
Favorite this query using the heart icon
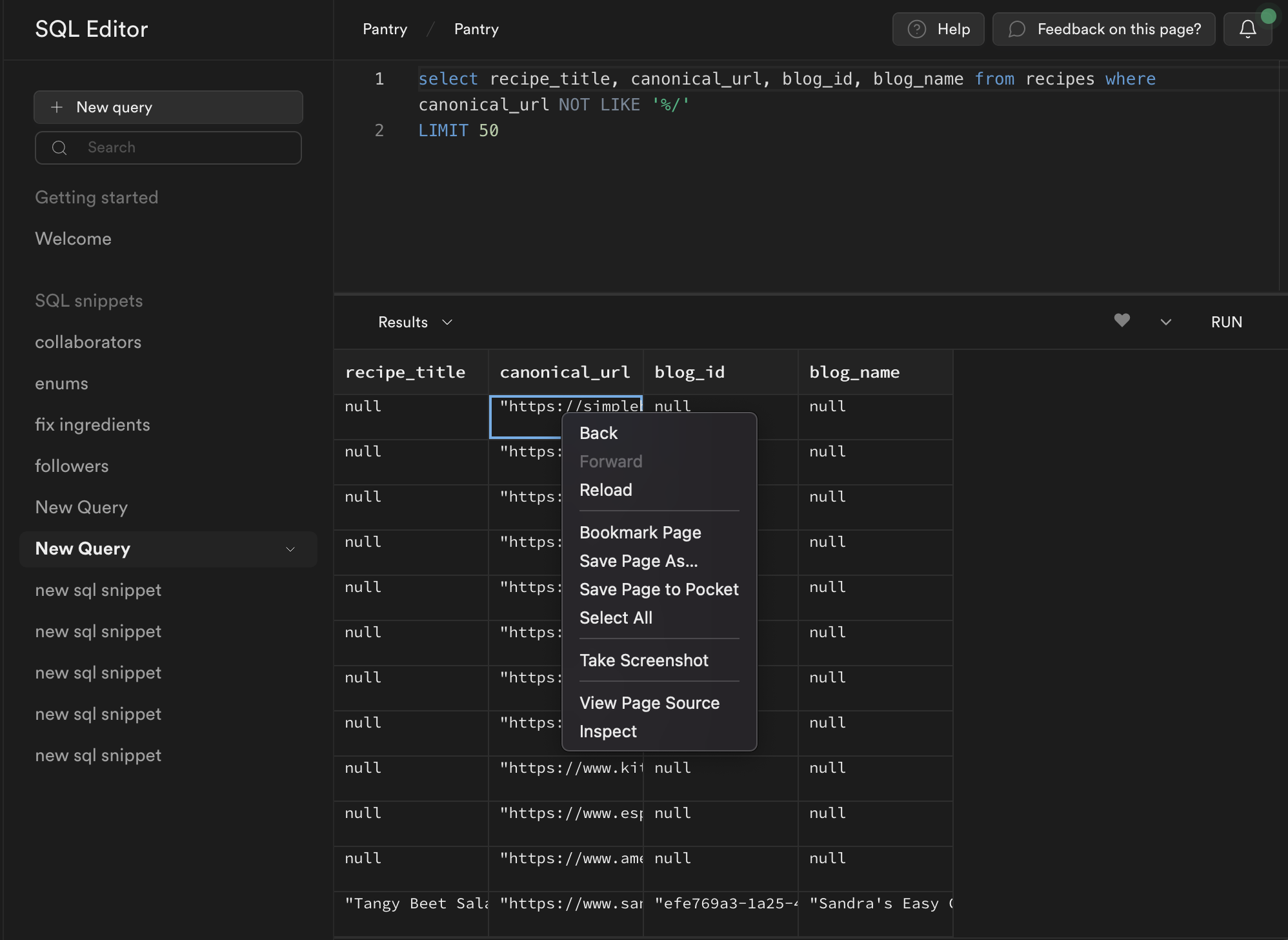coord(1122,321)
